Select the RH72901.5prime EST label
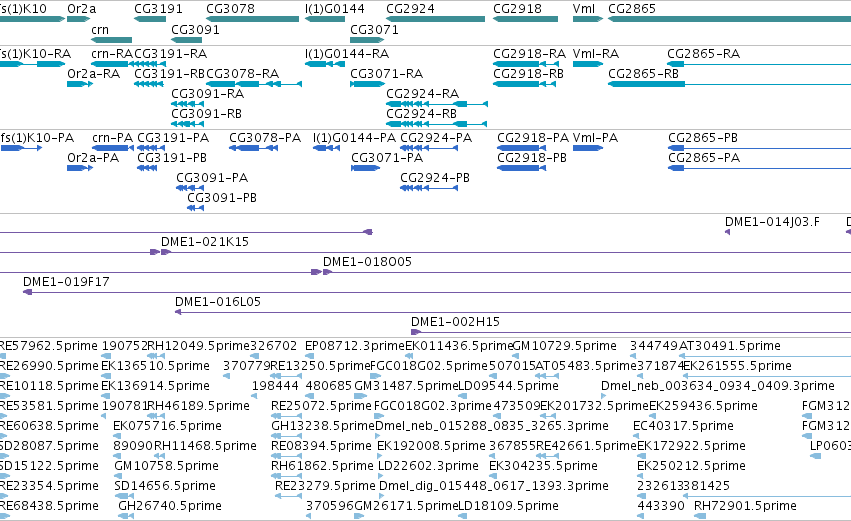 click(x=745, y=506)
